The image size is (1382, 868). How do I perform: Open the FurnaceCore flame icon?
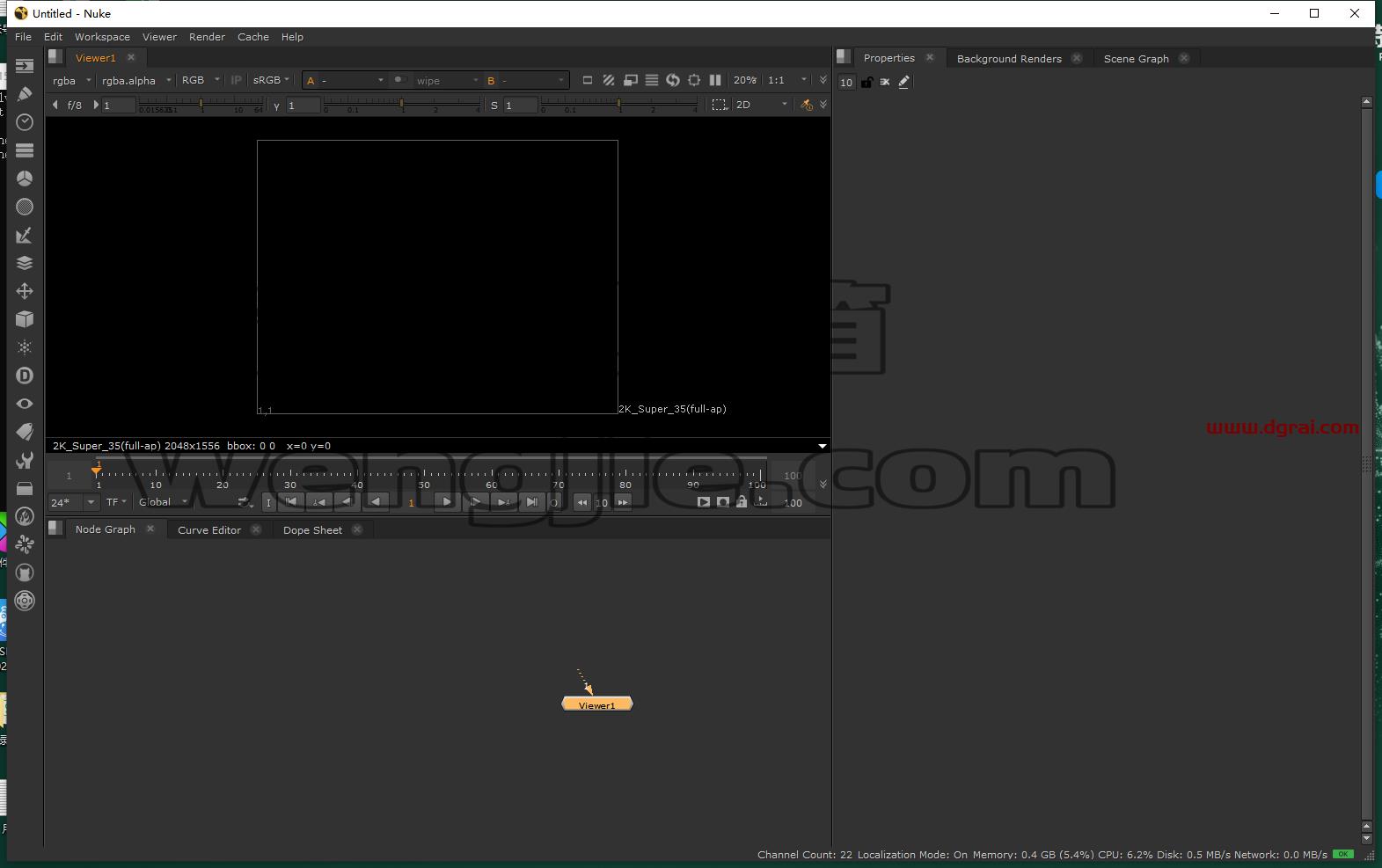25,516
